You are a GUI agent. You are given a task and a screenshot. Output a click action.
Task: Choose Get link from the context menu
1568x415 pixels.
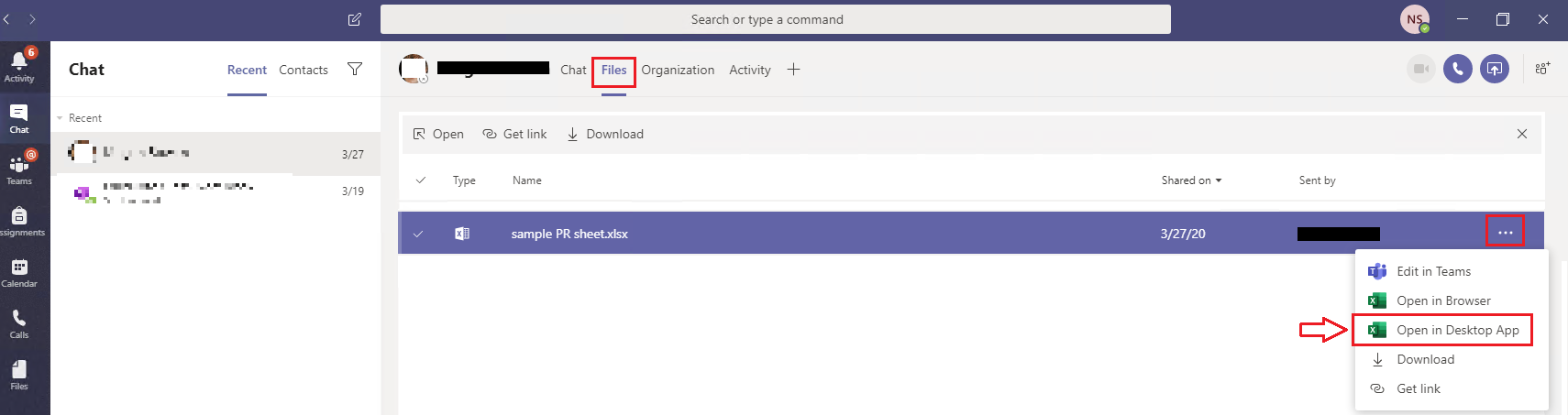pyautogui.click(x=1452, y=388)
